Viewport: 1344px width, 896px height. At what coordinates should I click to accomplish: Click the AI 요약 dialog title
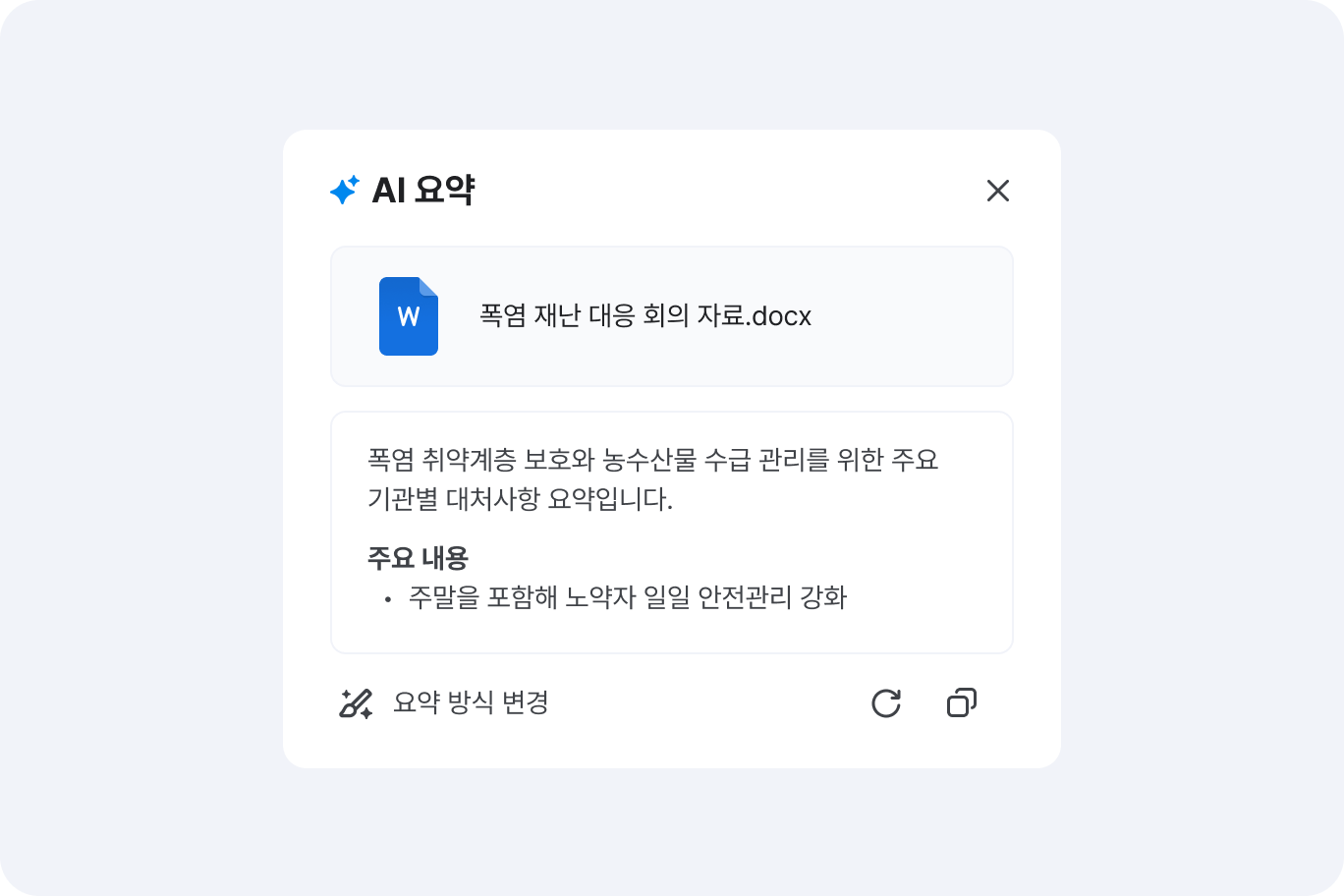422,191
